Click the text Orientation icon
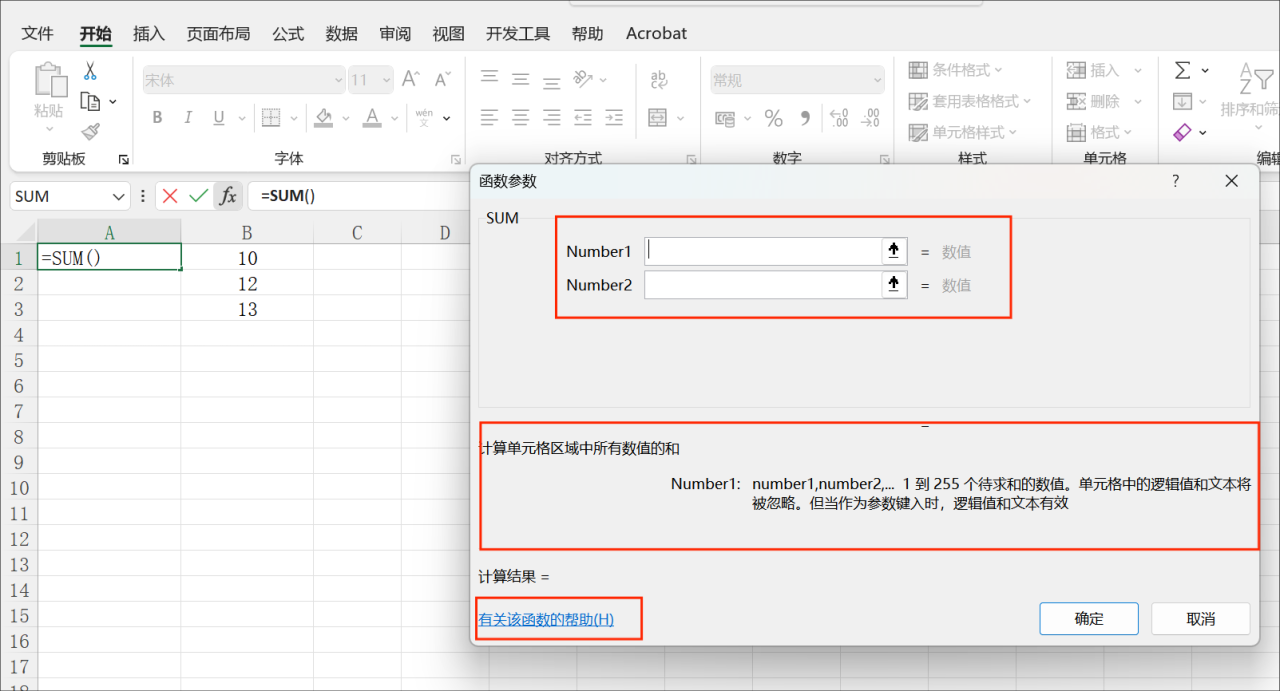Image resolution: width=1280 pixels, height=691 pixels. 583,79
